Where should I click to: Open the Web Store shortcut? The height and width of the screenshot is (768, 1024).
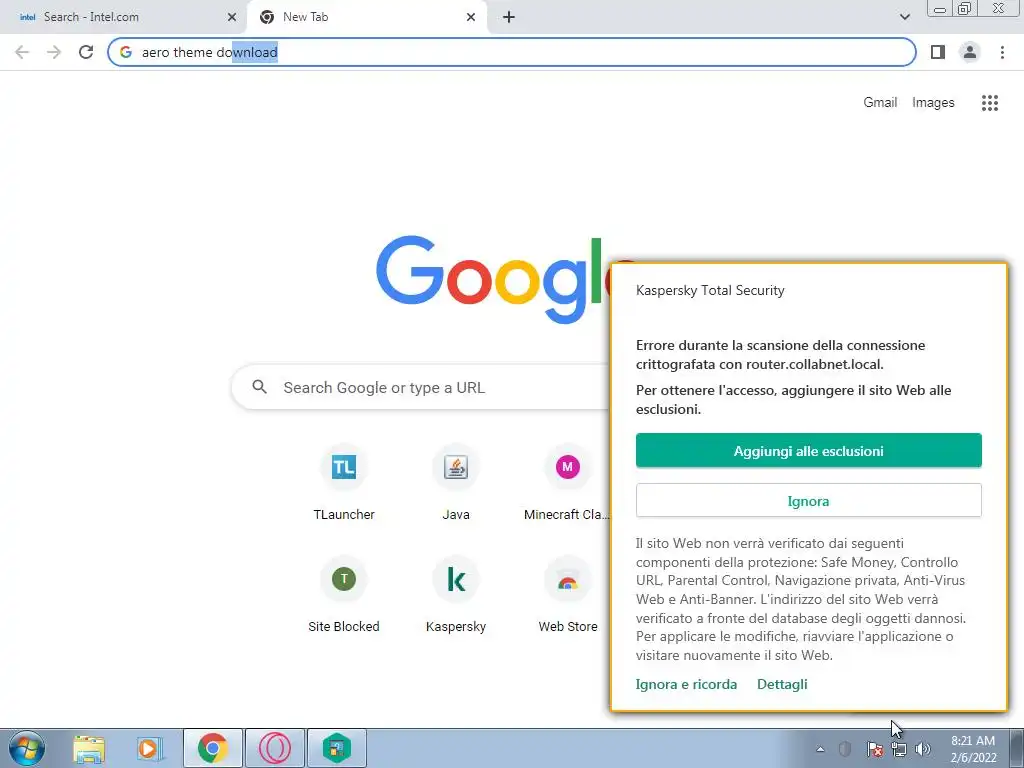568,596
